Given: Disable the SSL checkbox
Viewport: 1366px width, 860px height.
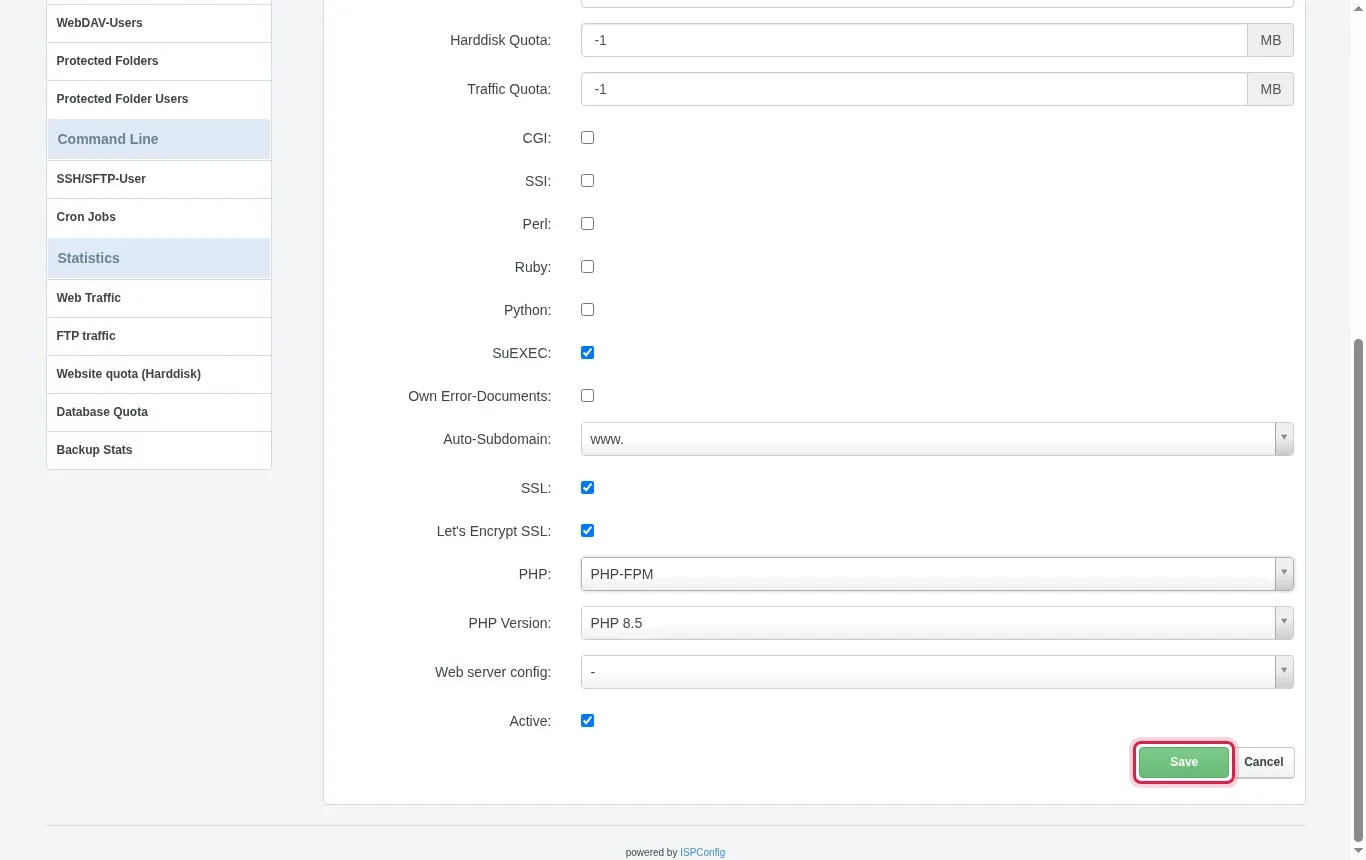Looking at the screenshot, I should [x=587, y=488].
